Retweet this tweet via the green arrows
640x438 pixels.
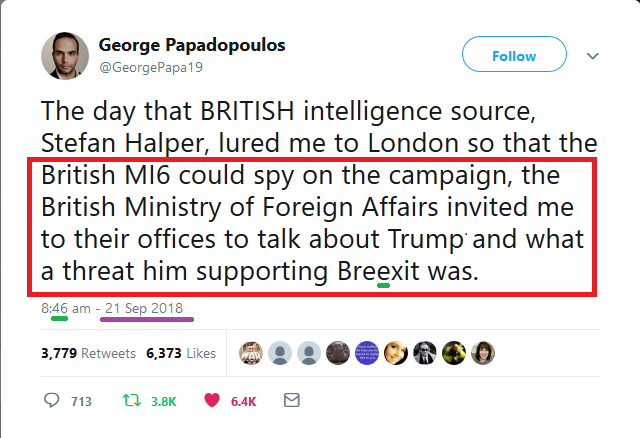(x=128, y=401)
